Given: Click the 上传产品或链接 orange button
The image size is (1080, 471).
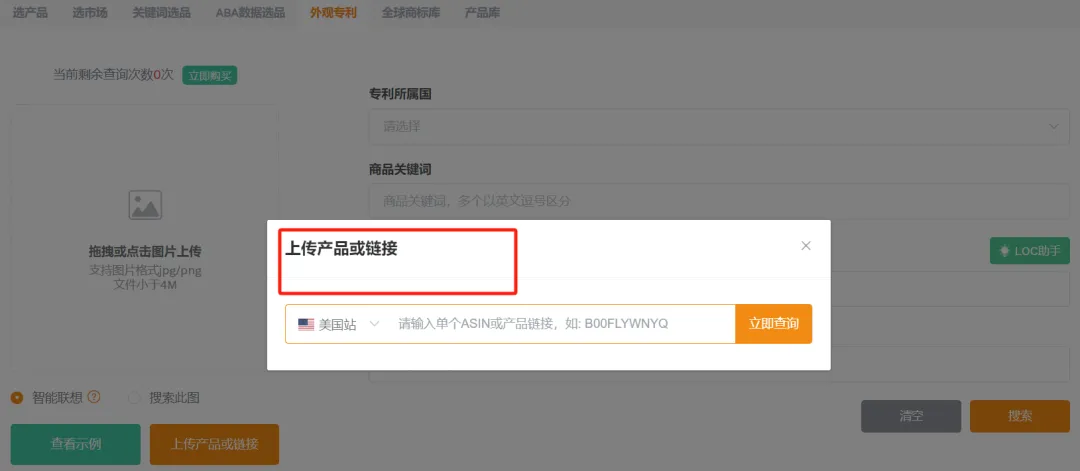Looking at the screenshot, I should pyautogui.click(x=214, y=444).
